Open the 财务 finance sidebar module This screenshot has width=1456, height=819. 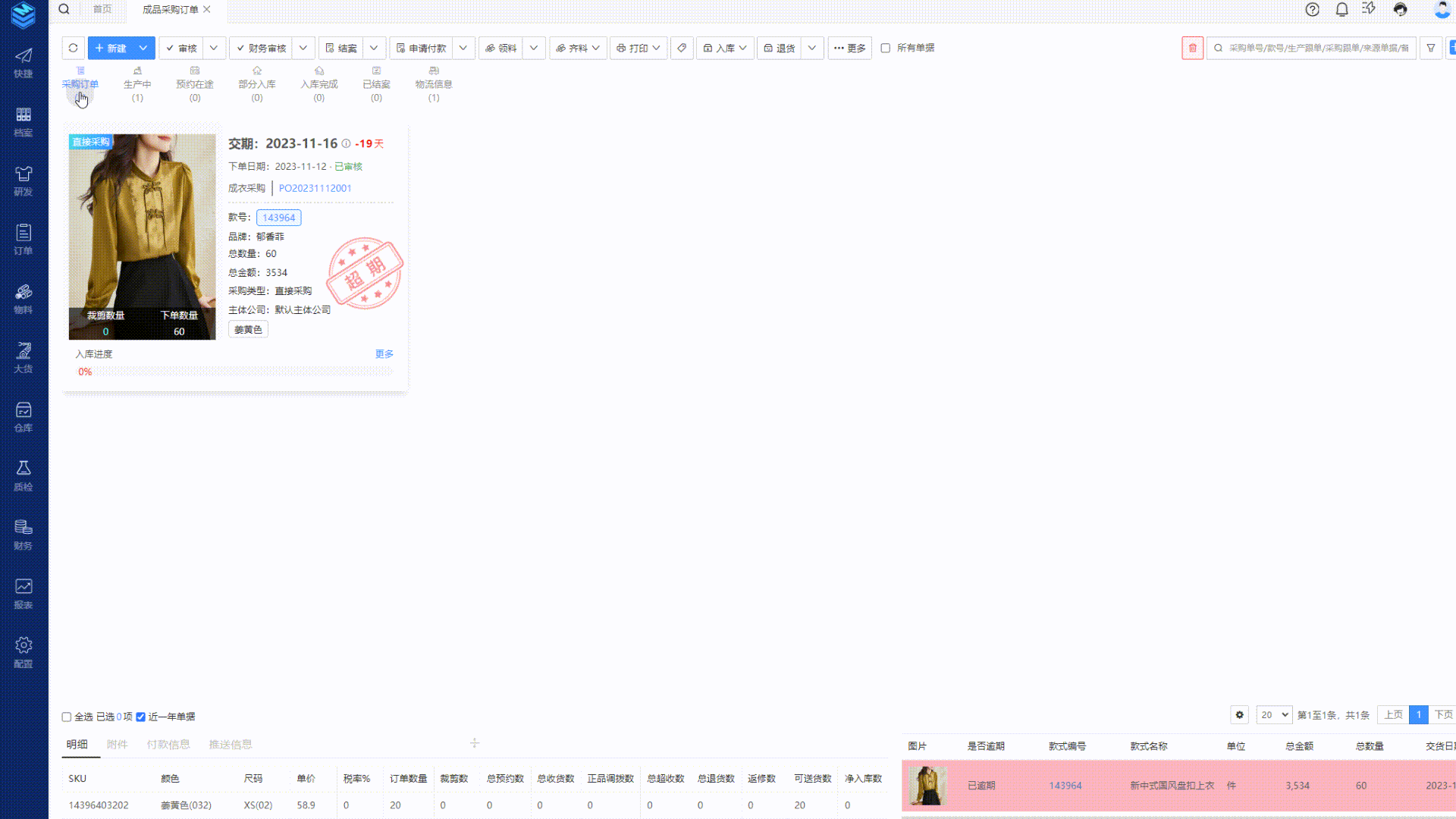click(24, 535)
